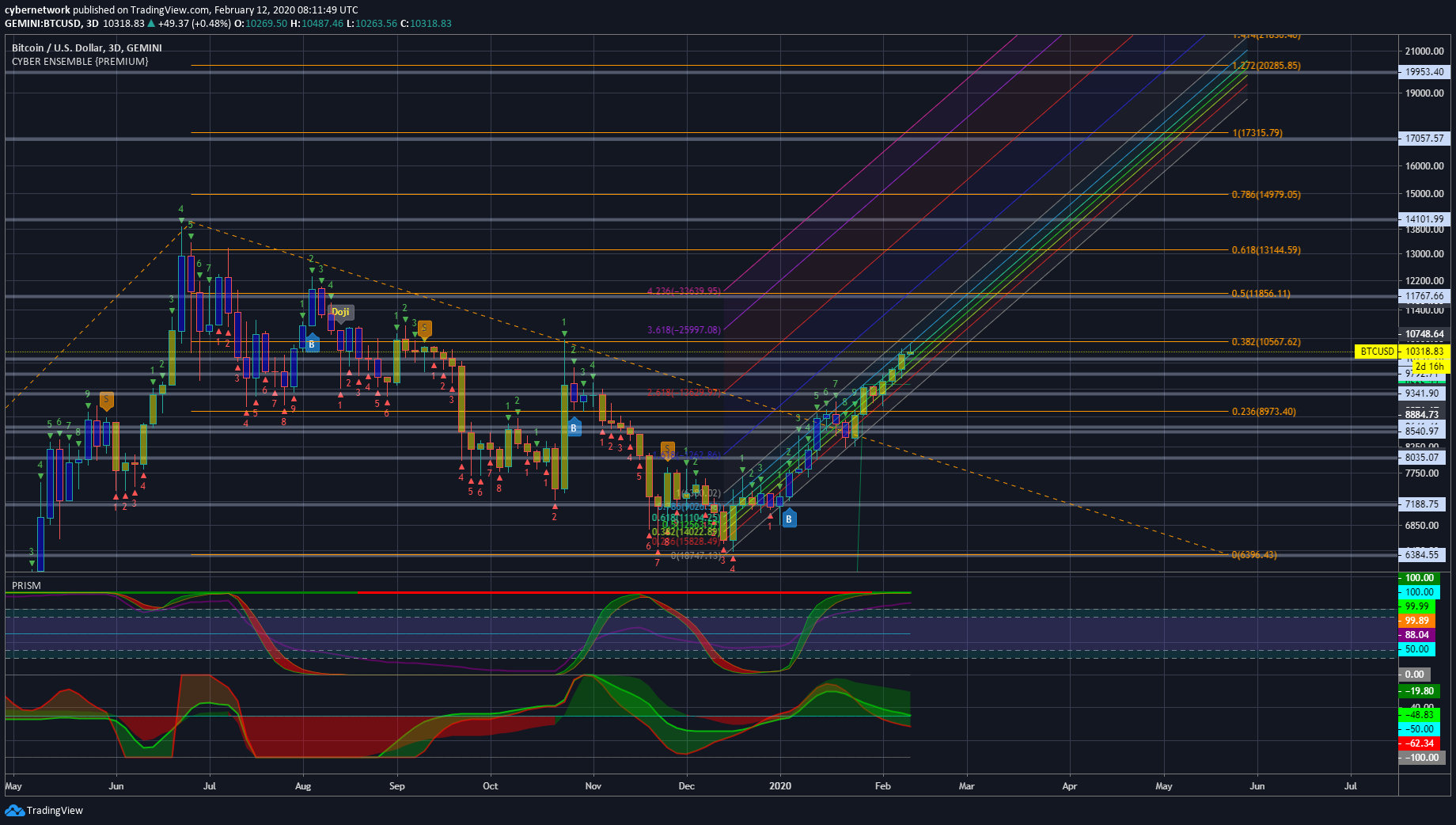
Task: Click the orange S sell marker in September
Action: coord(425,329)
